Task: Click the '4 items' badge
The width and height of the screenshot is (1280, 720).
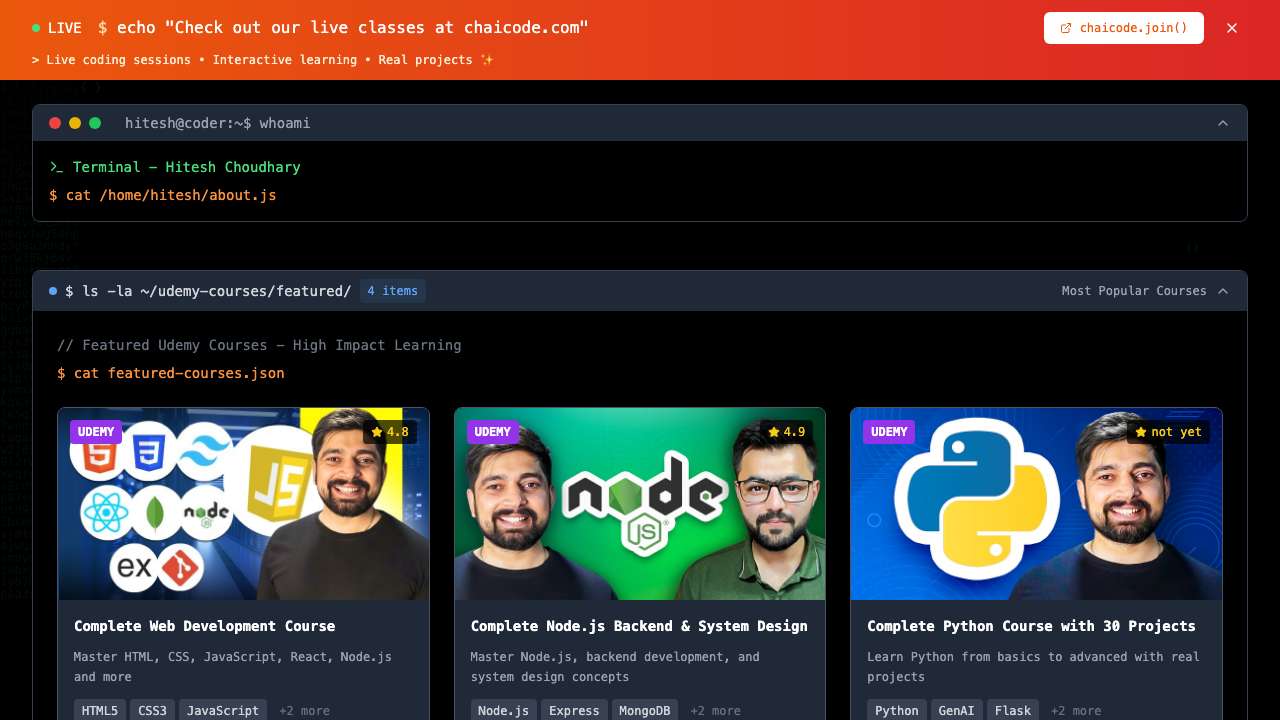Action: (x=392, y=291)
